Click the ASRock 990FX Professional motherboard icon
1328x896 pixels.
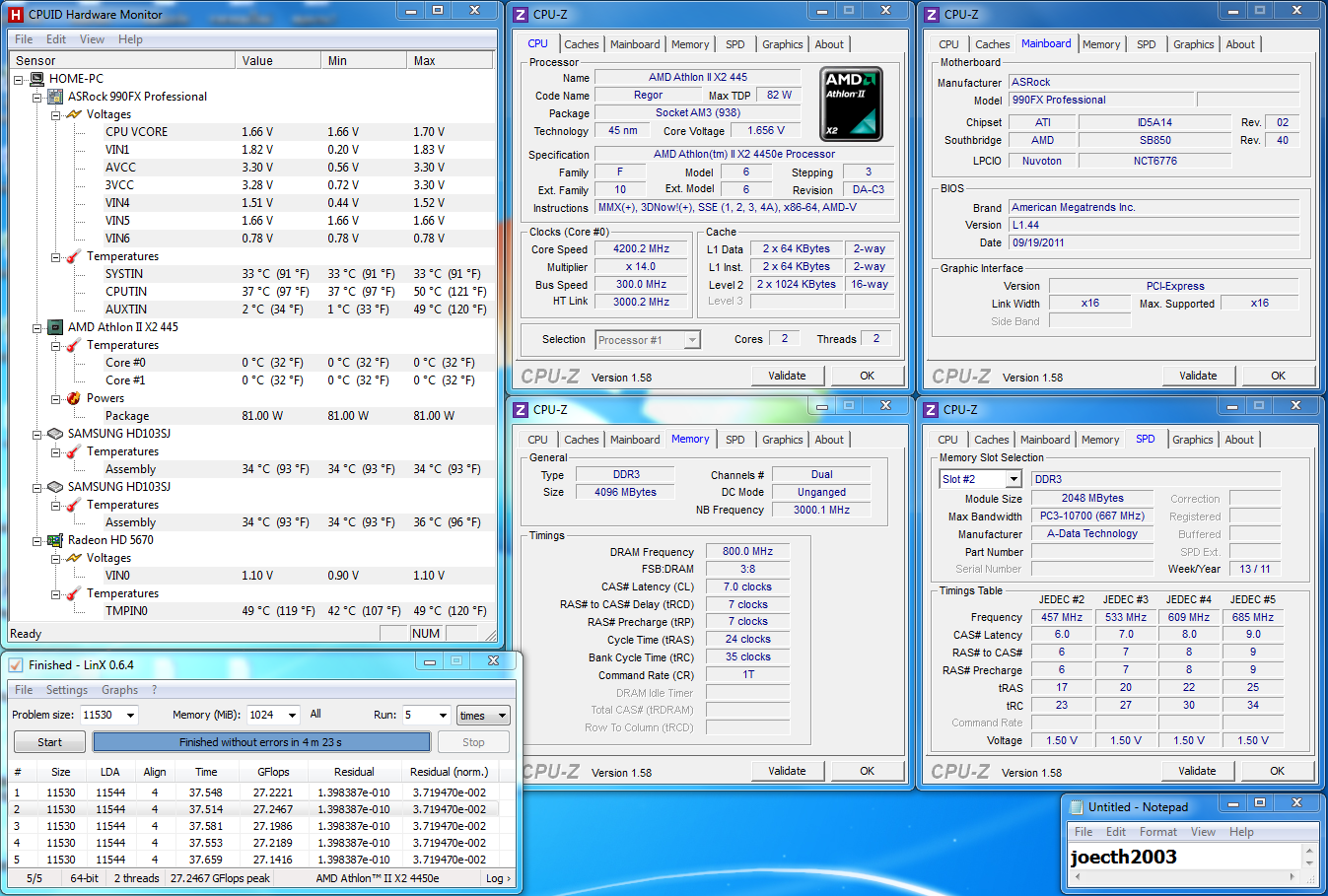tap(56, 97)
